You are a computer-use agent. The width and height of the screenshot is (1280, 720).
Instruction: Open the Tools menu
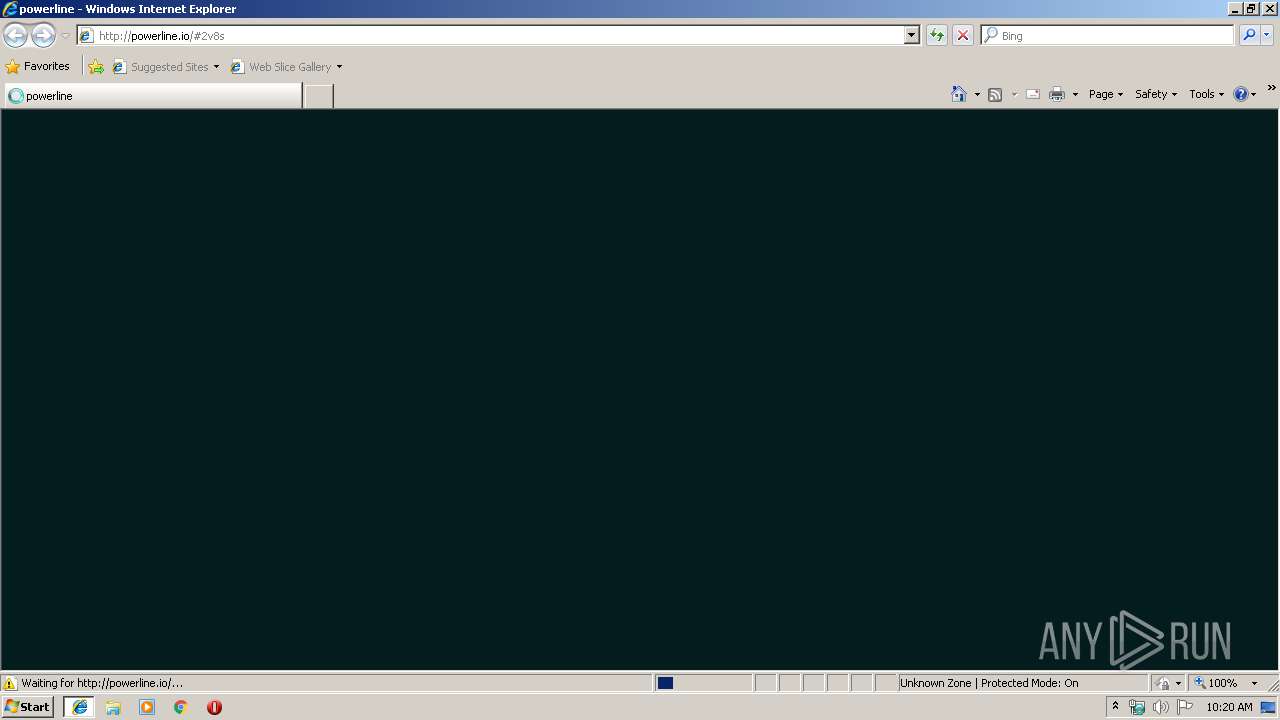[x=1206, y=94]
